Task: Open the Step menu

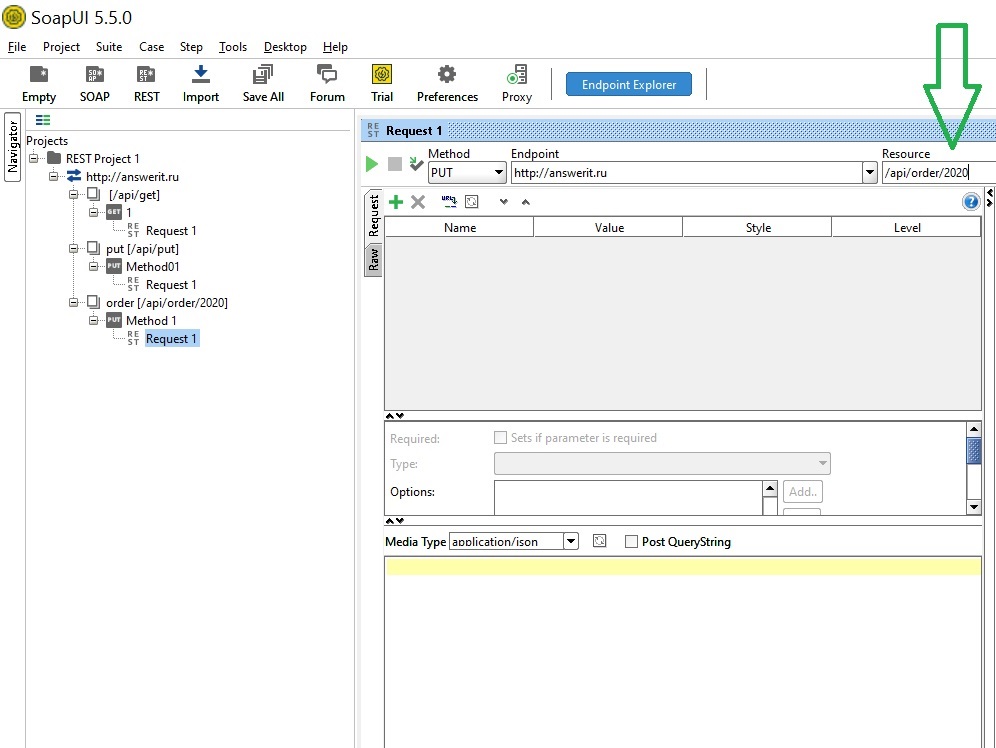Action: point(191,47)
